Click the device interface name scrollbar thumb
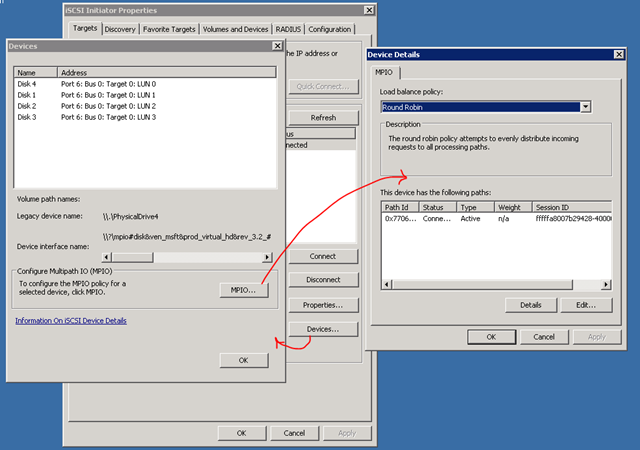The height and width of the screenshot is (450, 640). (x=132, y=257)
